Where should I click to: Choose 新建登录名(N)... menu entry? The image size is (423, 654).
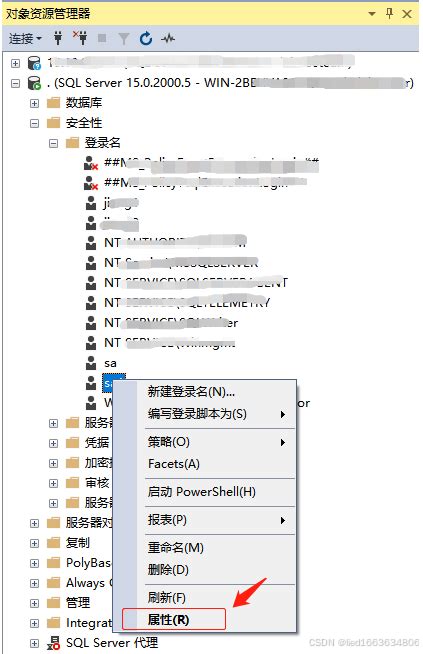[x=191, y=392]
